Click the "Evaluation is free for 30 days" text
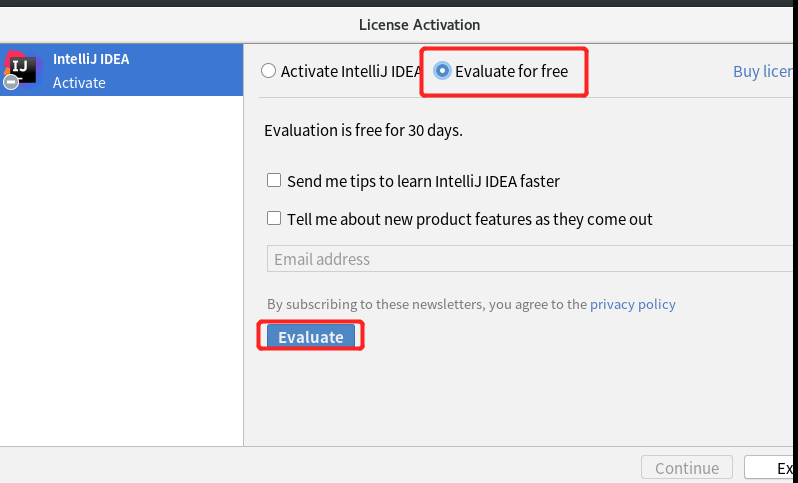798x483 pixels. click(363, 130)
